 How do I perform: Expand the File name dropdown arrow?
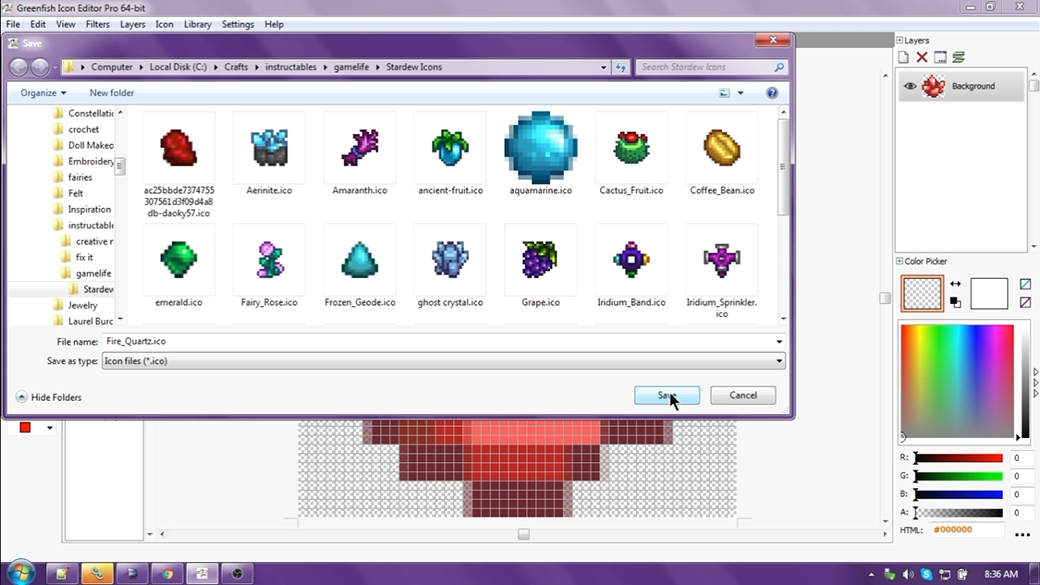pyautogui.click(x=778, y=341)
